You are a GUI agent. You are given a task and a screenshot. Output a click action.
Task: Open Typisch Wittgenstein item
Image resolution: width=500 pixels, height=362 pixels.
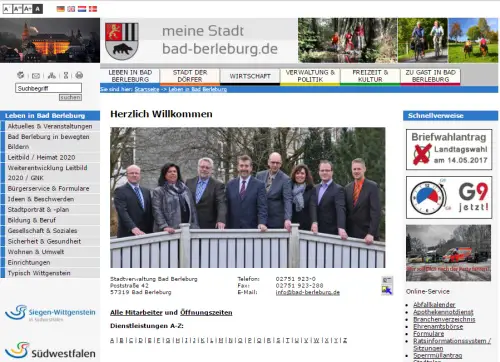click(50, 273)
